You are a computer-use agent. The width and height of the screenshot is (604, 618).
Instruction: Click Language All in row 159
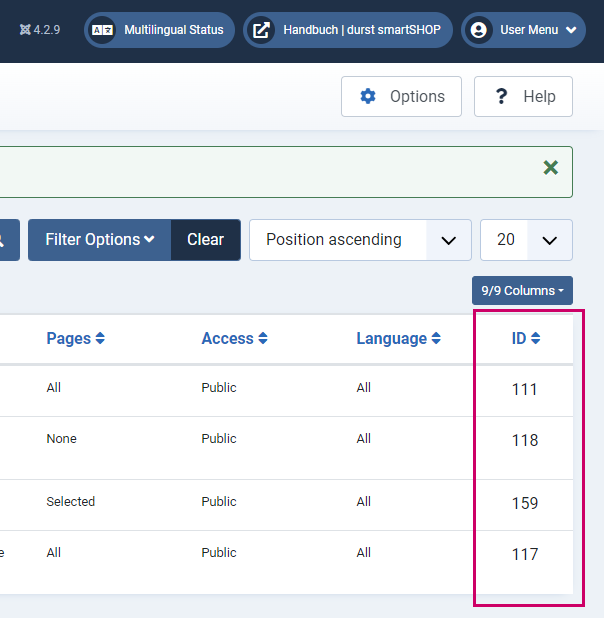364,502
